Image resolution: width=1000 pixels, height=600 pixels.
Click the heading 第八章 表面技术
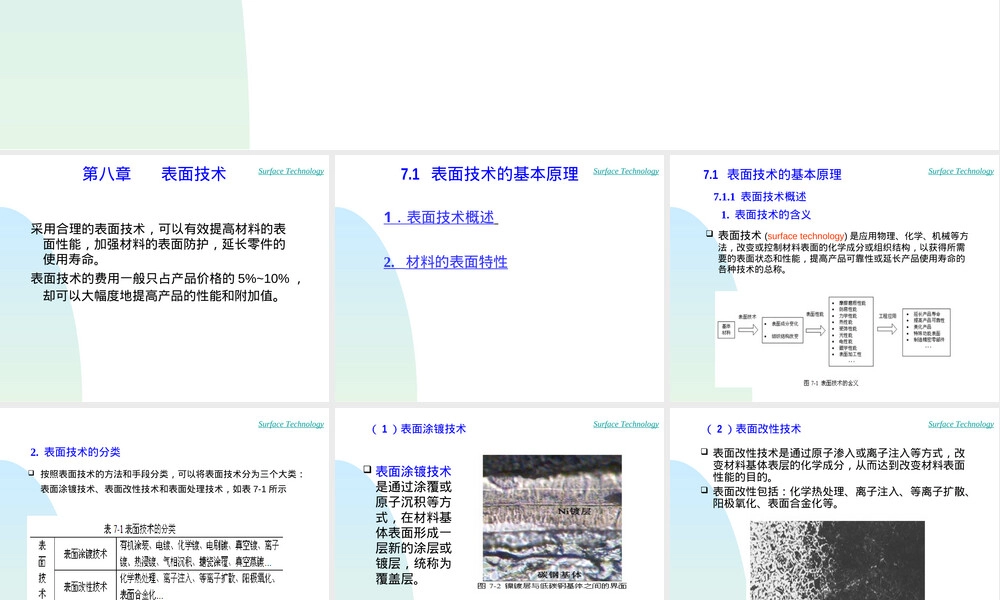point(154,173)
